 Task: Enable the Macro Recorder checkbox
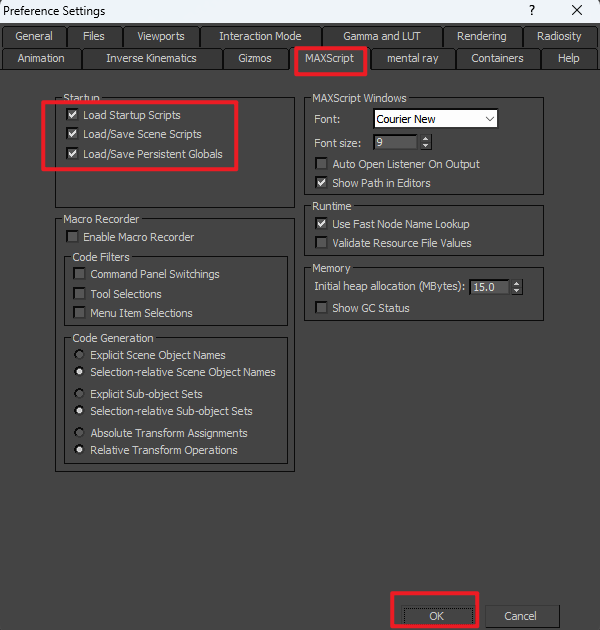pos(72,237)
